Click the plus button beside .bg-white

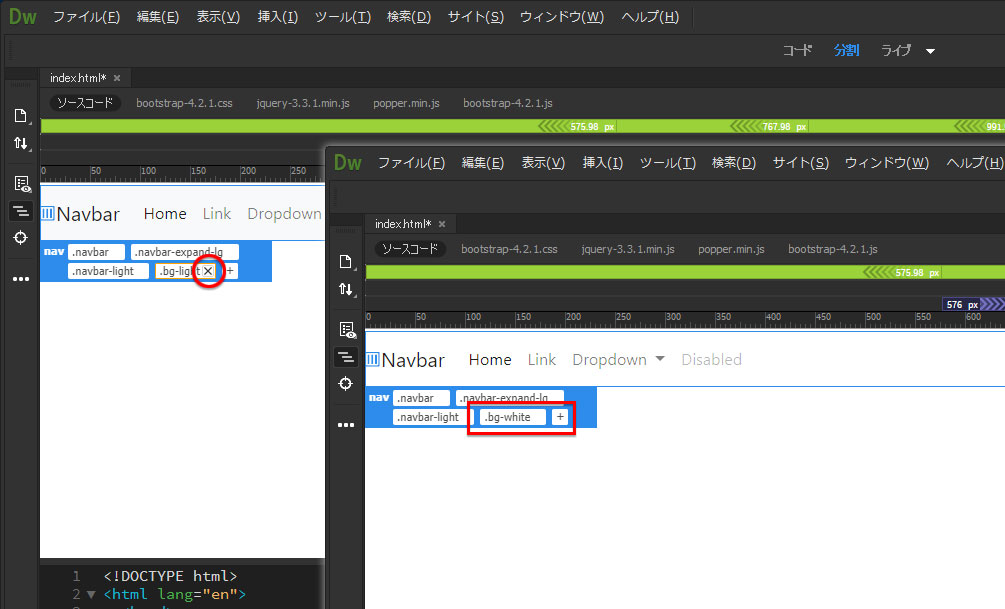pyautogui.click(x=560, y=417)
